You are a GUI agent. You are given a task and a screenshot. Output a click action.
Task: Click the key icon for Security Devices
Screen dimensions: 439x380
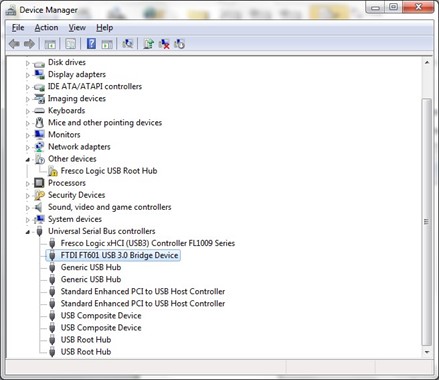39,195
